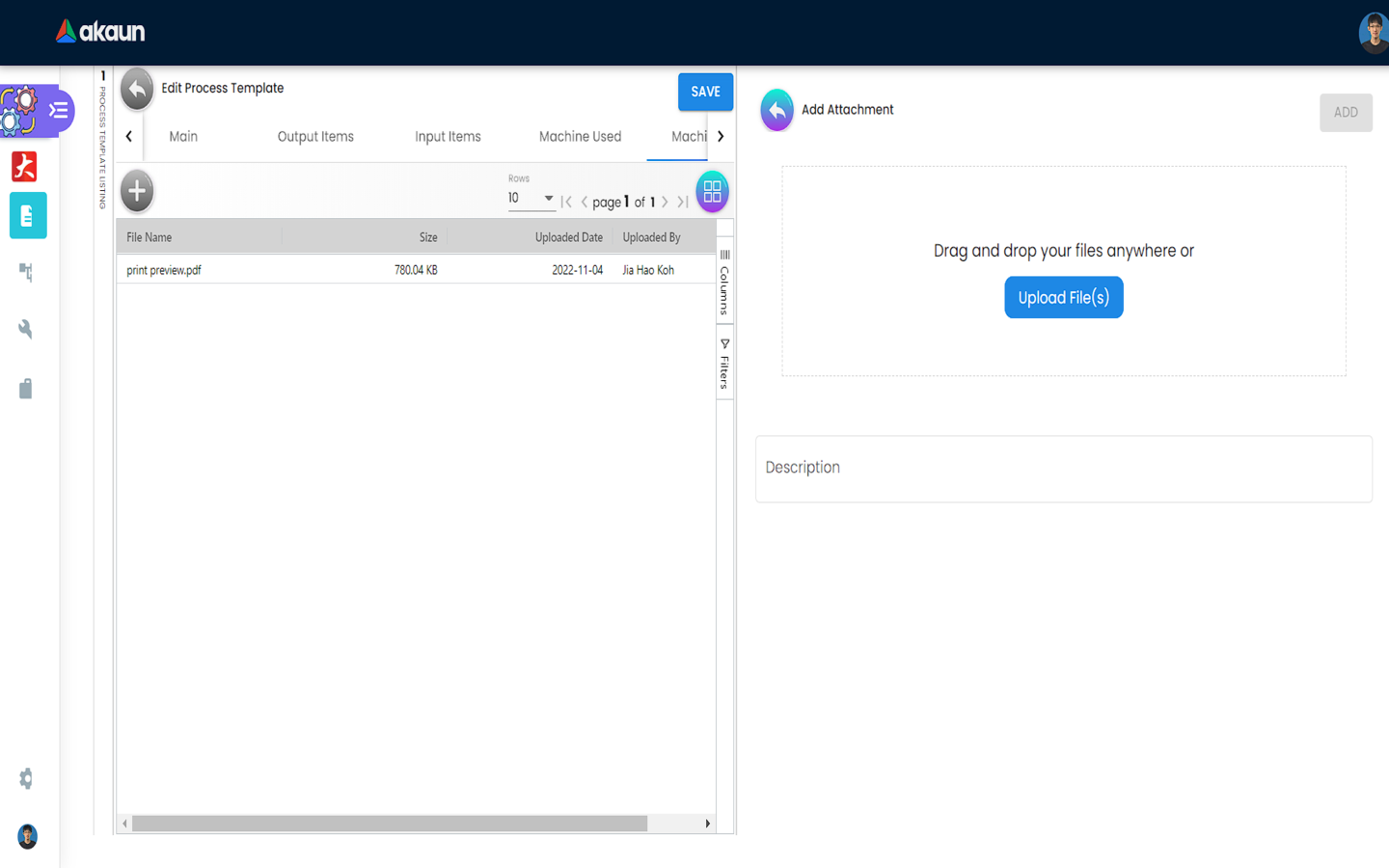Click the back arrow beside Edit Process Template
The height and width of the screenshot is (868, 1389).
click(137, 90)
